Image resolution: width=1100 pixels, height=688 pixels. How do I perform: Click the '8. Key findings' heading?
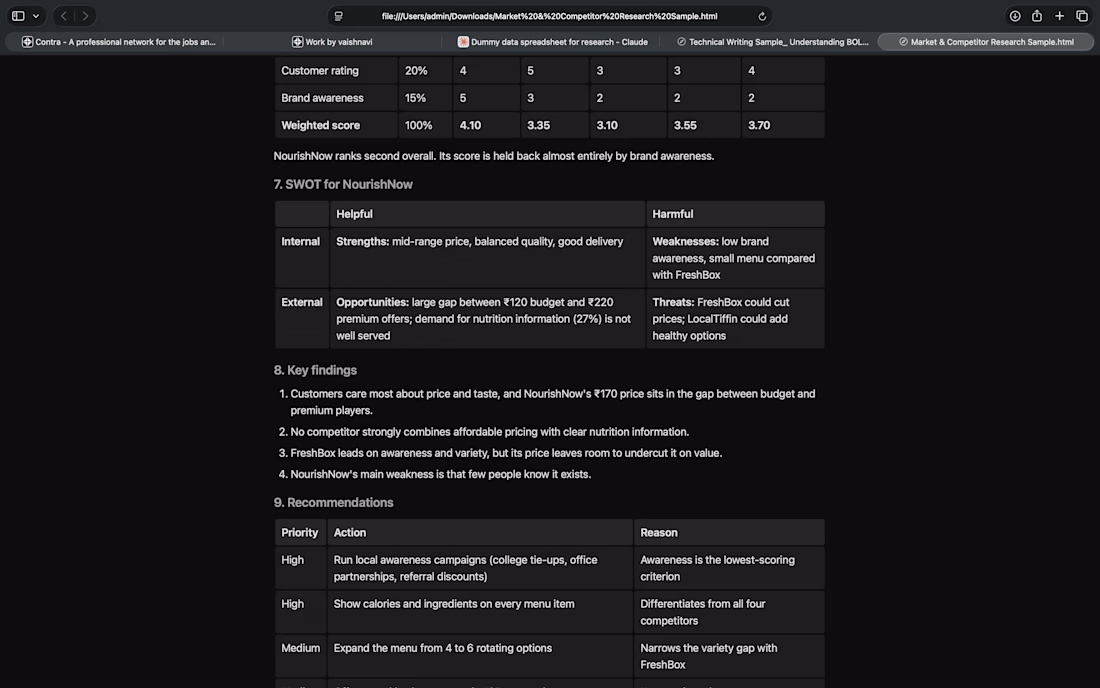[315, 370]
